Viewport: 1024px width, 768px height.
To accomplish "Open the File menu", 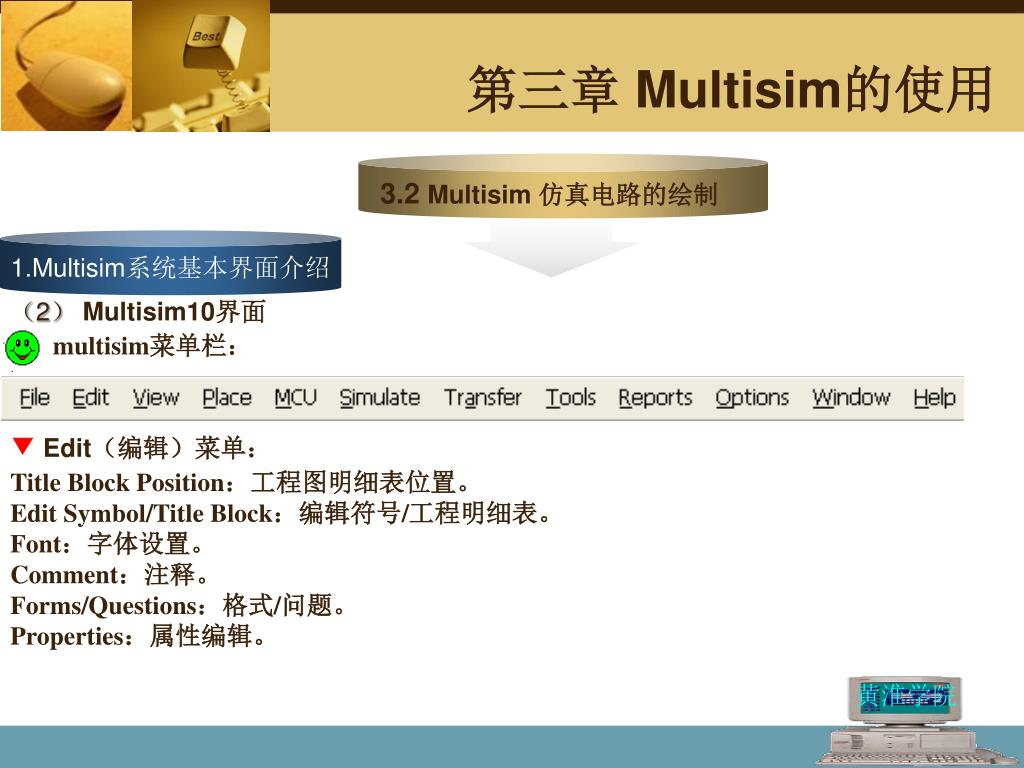I will click(35, 397).
